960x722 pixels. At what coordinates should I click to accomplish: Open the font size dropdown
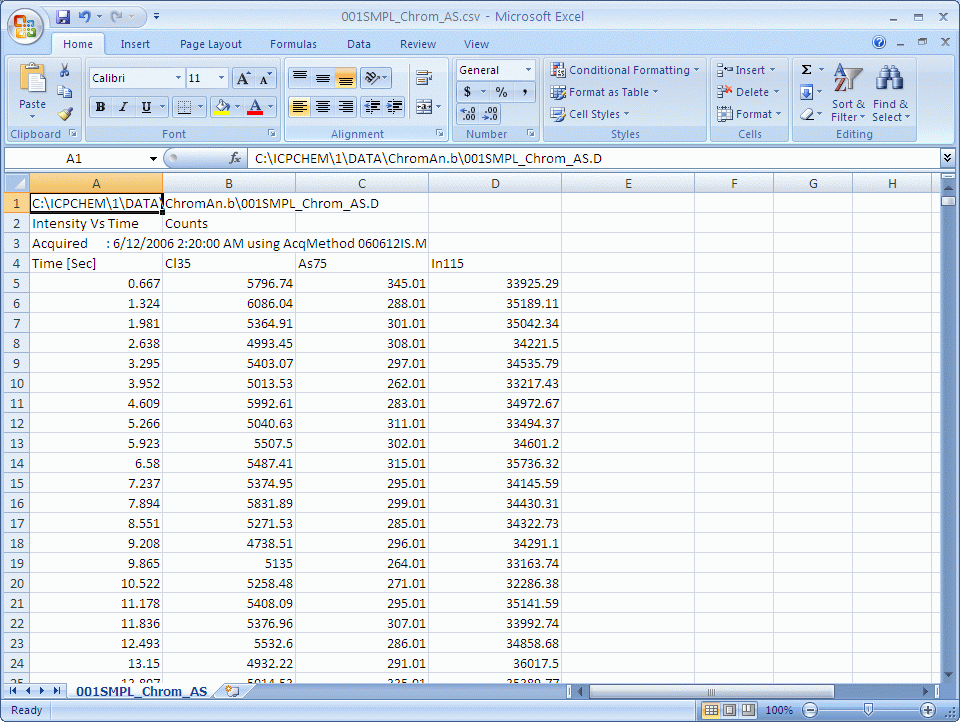tap(221, 78)
